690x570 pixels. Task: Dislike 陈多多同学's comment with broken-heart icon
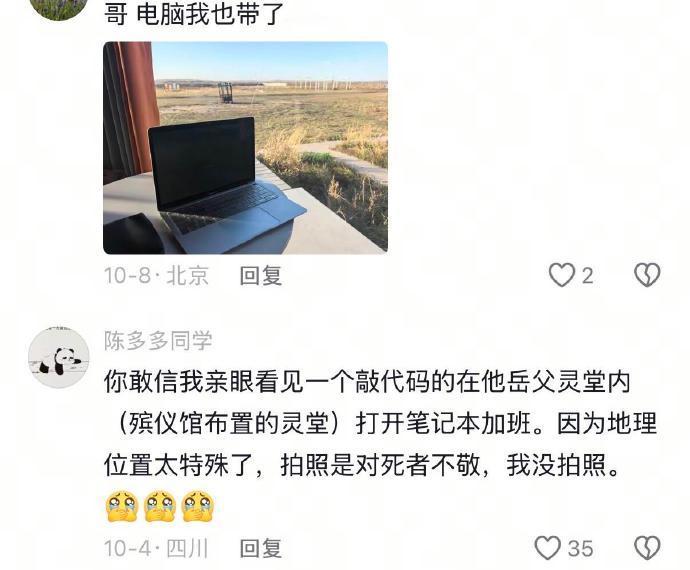tap(646, 548)
